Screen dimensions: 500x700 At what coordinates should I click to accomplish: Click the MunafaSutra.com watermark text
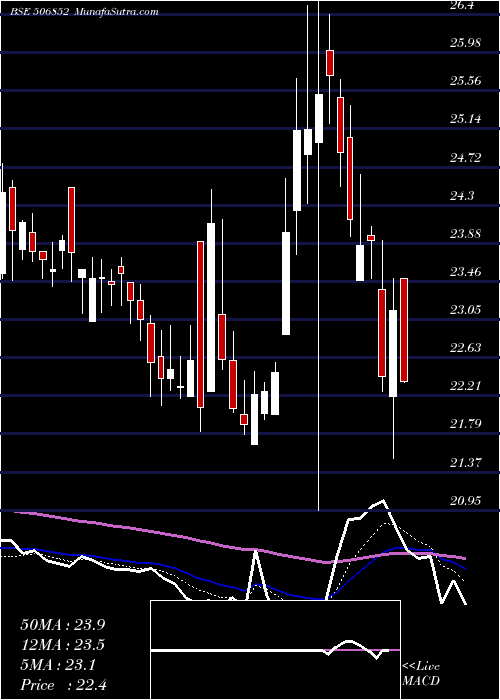(x=116, y=12)
